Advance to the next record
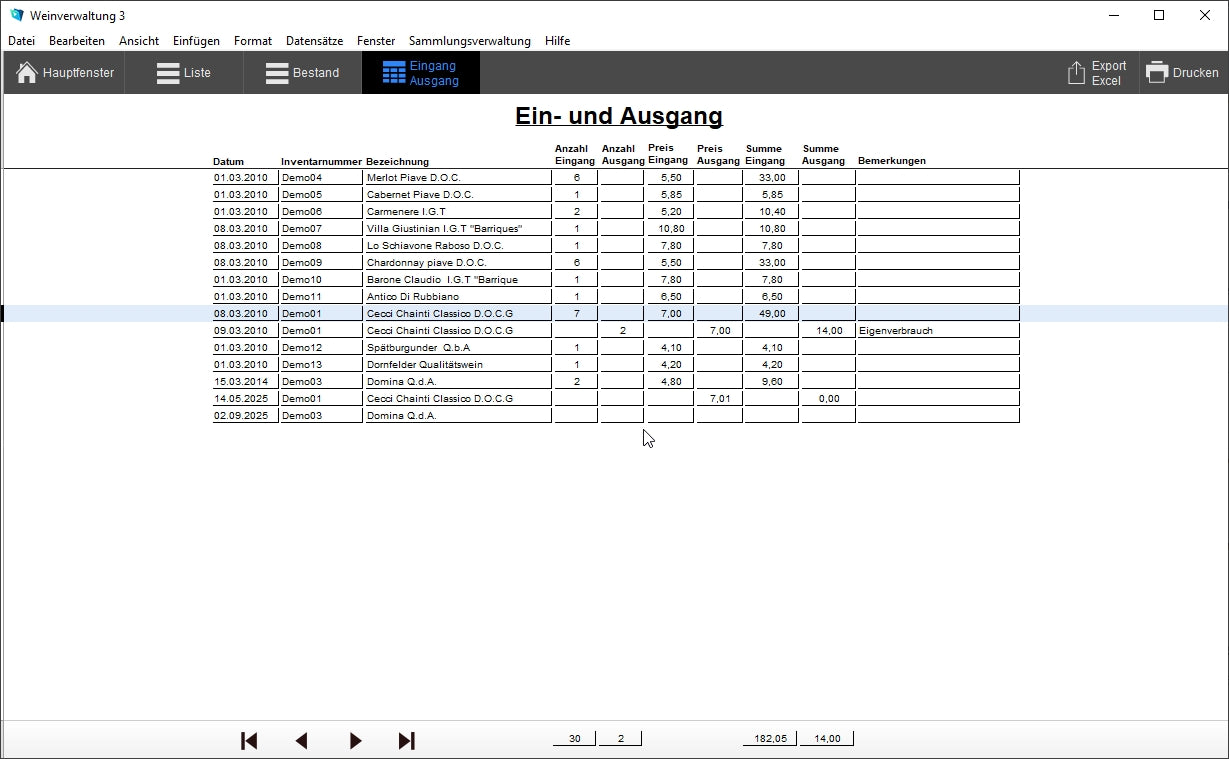 click(x=355, y=740)
